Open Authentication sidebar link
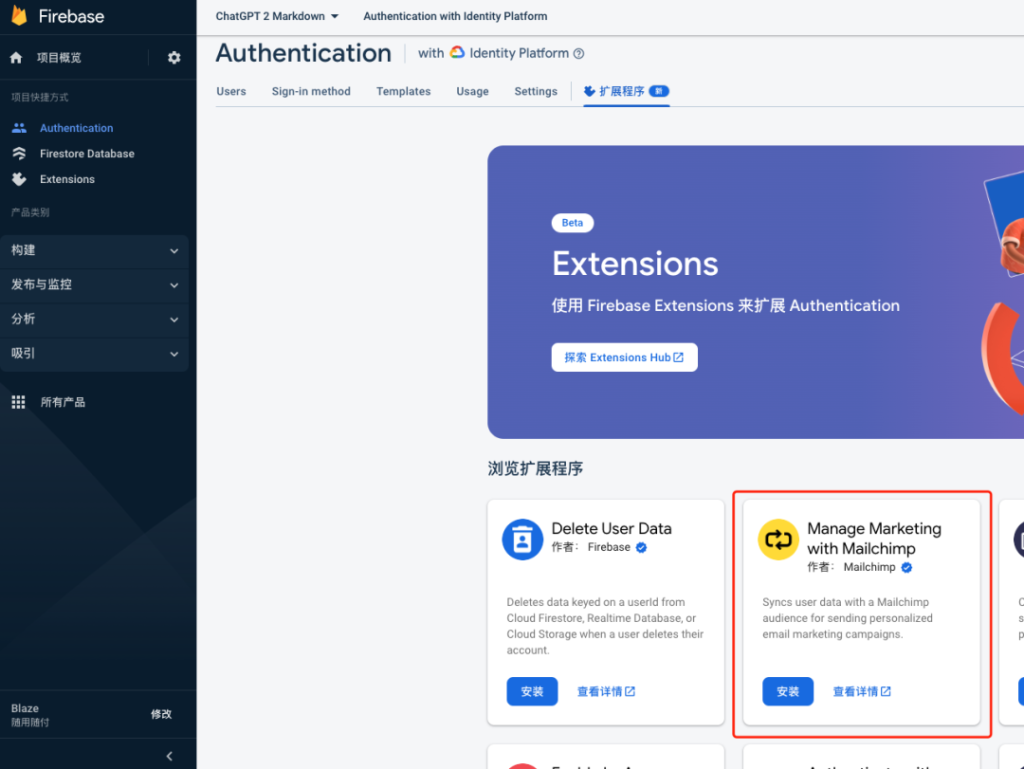 click(76, 128)
